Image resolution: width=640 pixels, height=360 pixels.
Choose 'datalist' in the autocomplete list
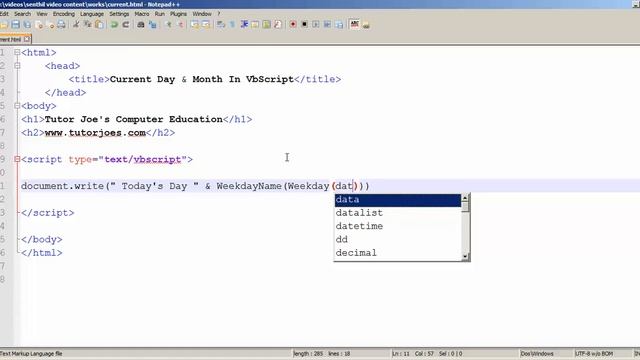click(x=398, y=213)
